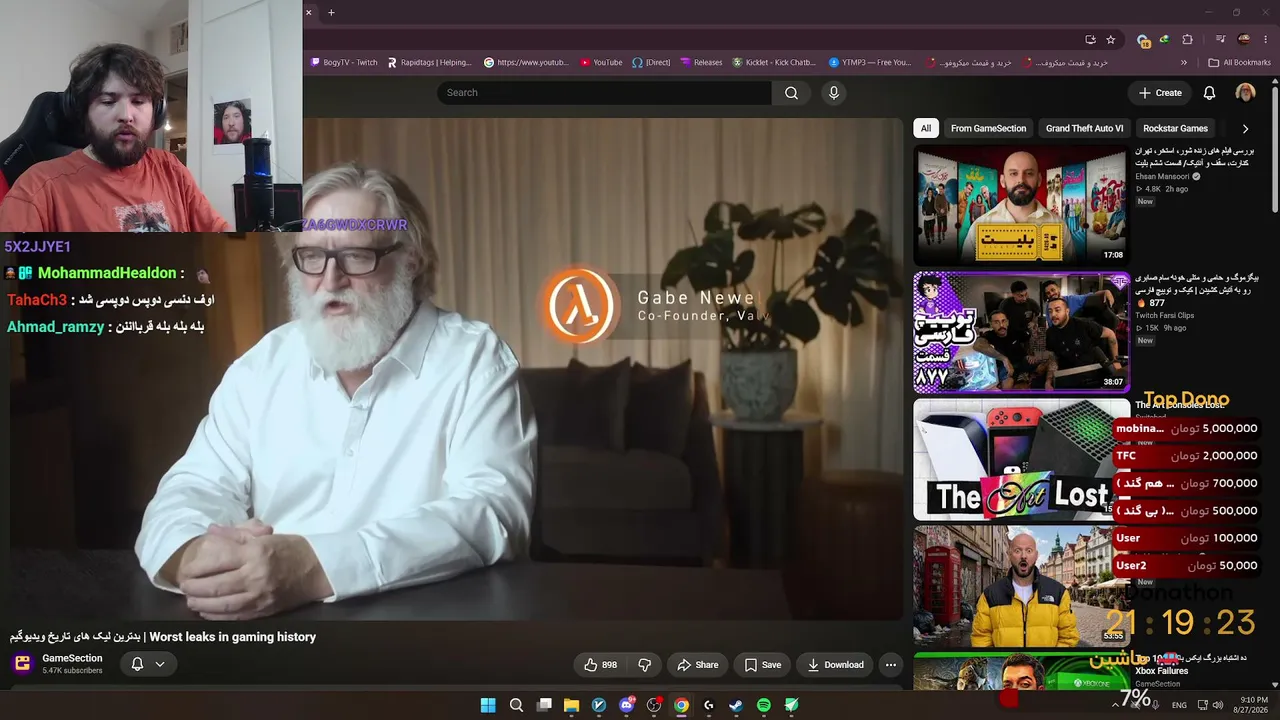Open OBS Studio from the taskbar

coord(654,705)
